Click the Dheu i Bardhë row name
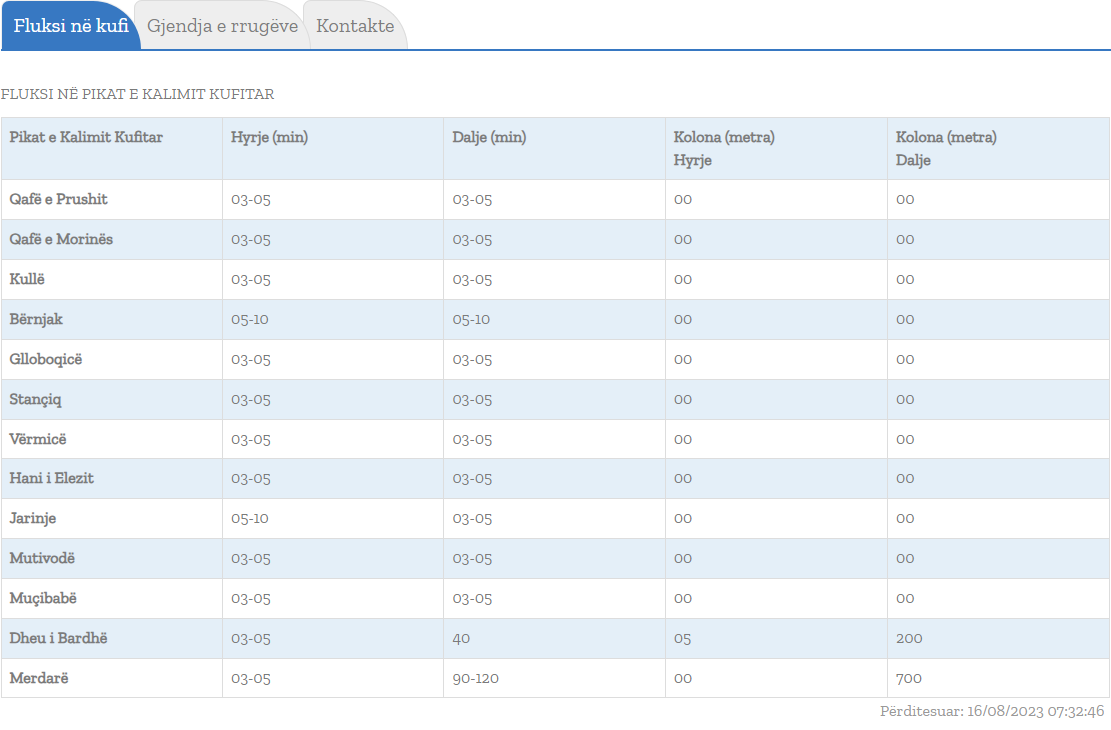This screenshot has height=730, width=1111. point(56,638)
